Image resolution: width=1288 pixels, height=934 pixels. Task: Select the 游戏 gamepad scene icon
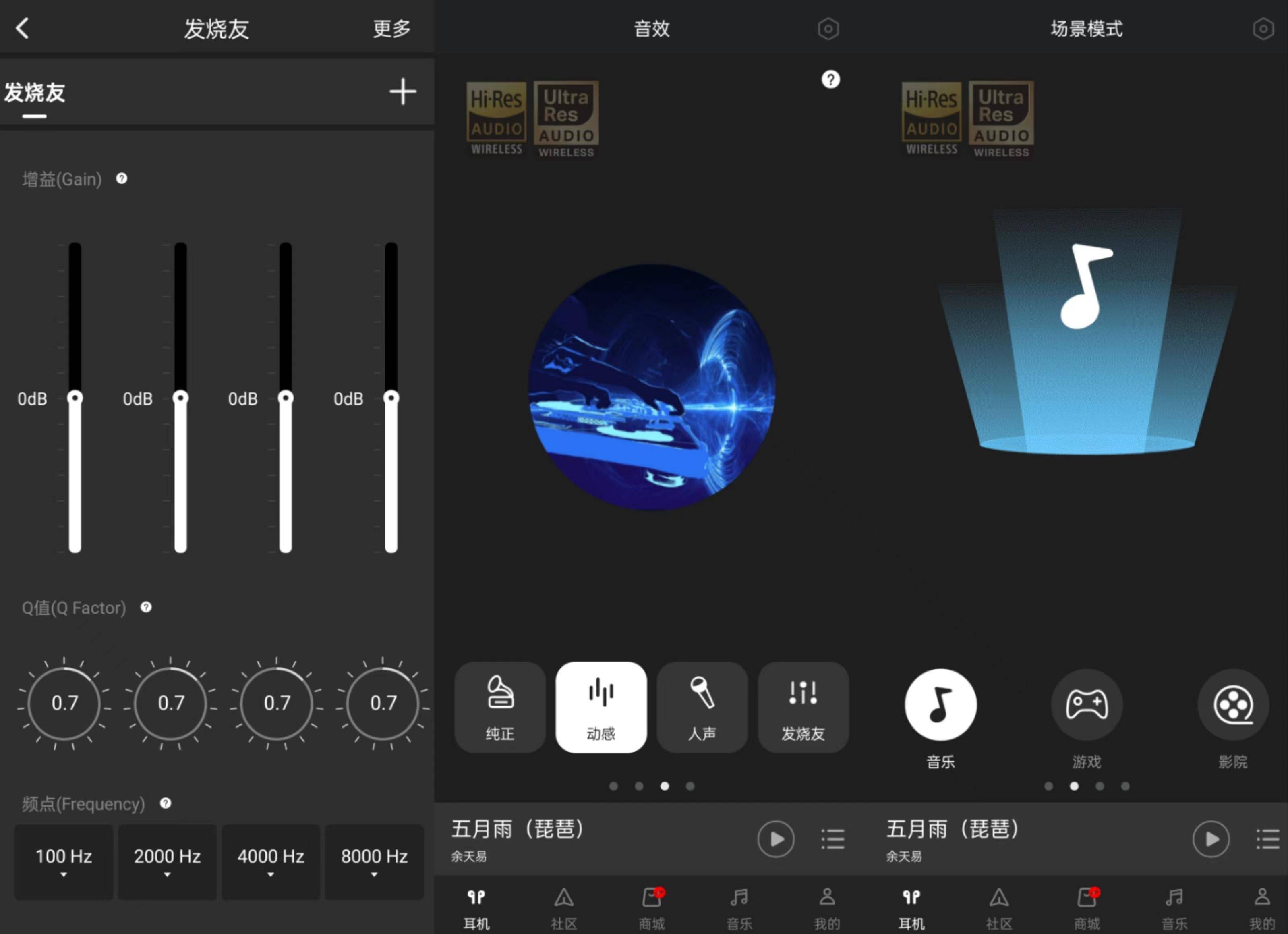coord(1086,704)
